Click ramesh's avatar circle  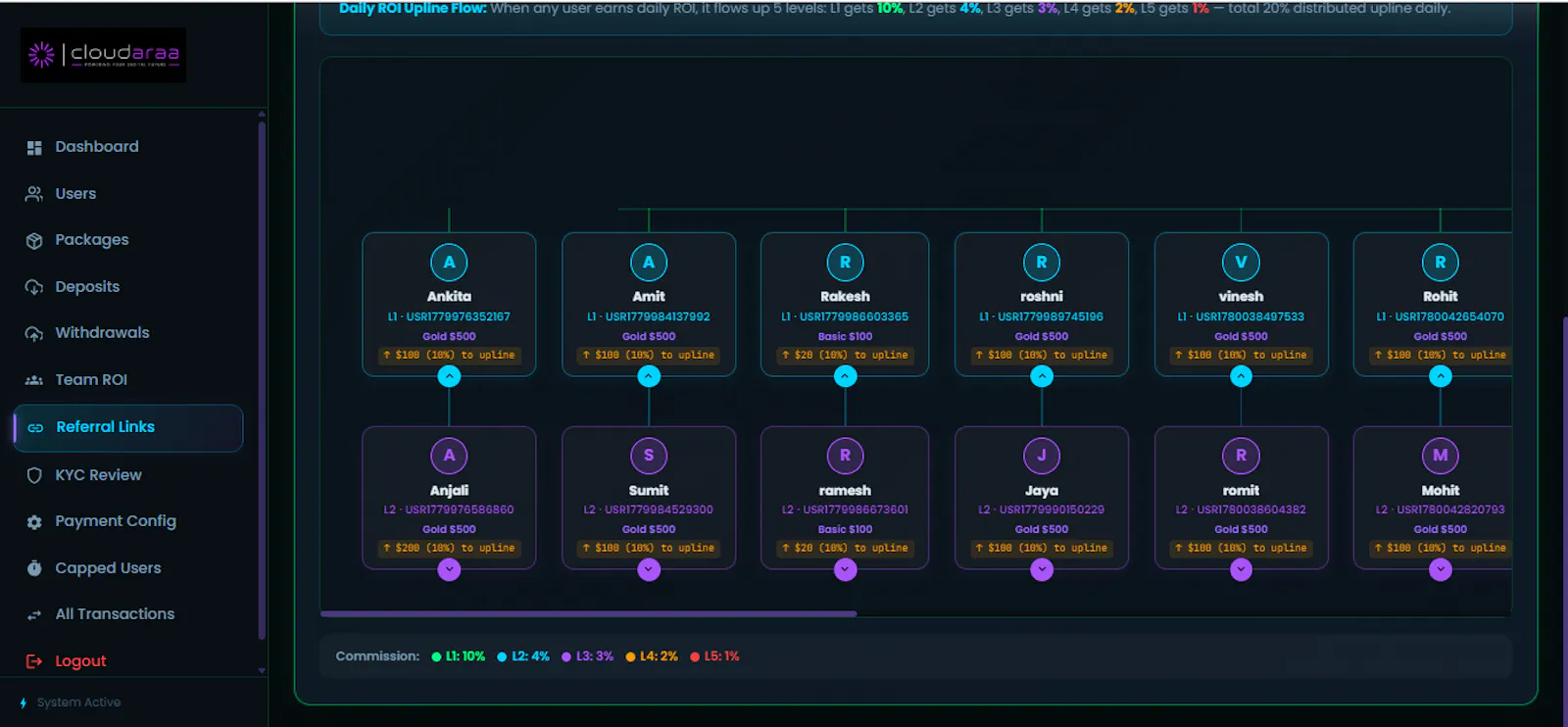tap(845, 456)
